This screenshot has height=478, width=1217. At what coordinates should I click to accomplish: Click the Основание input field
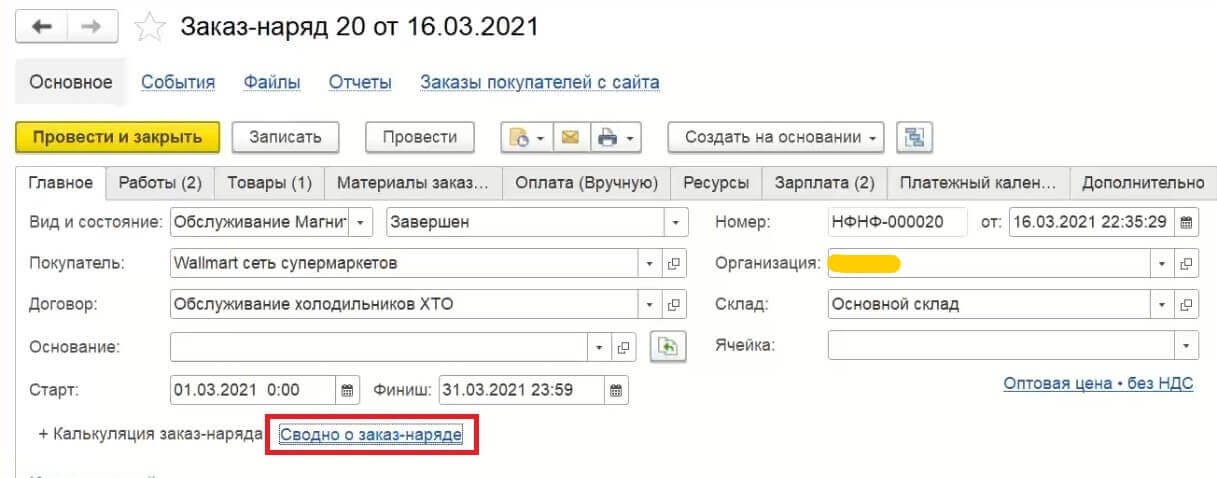click(379, 348)
